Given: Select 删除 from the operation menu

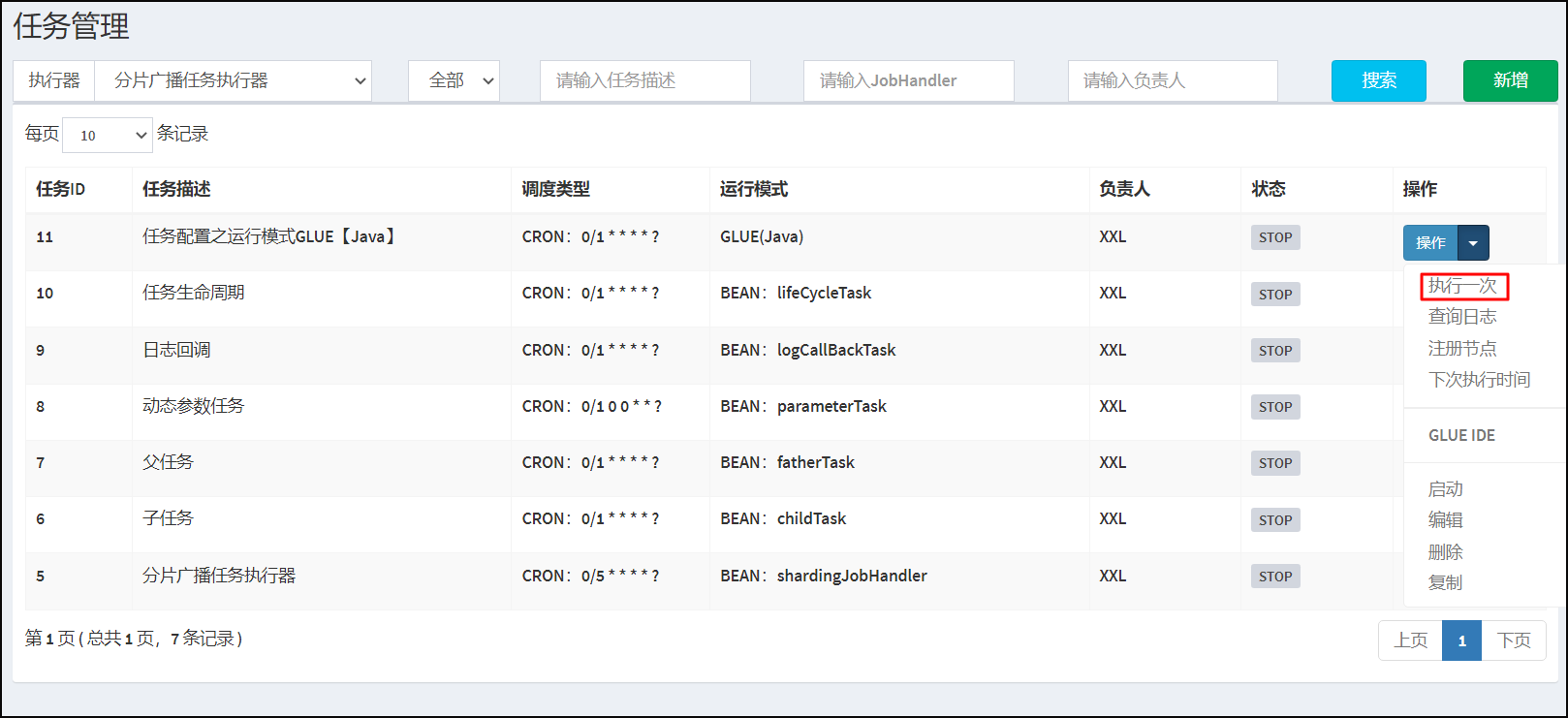Looking at the screenshot, I should pyautogui.click(x=1445, y=552).
